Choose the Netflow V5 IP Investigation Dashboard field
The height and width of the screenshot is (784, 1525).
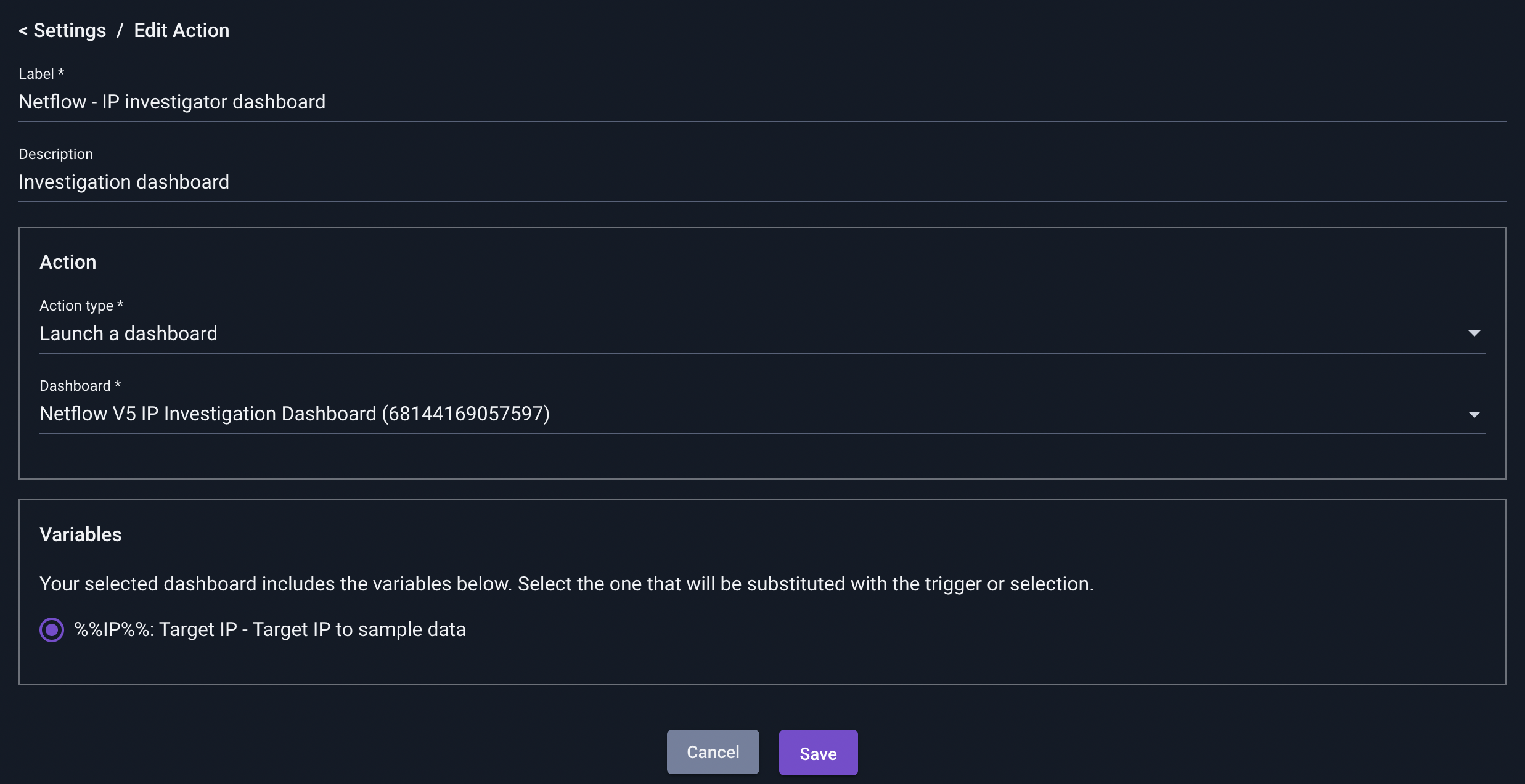(x=762, y=414)
